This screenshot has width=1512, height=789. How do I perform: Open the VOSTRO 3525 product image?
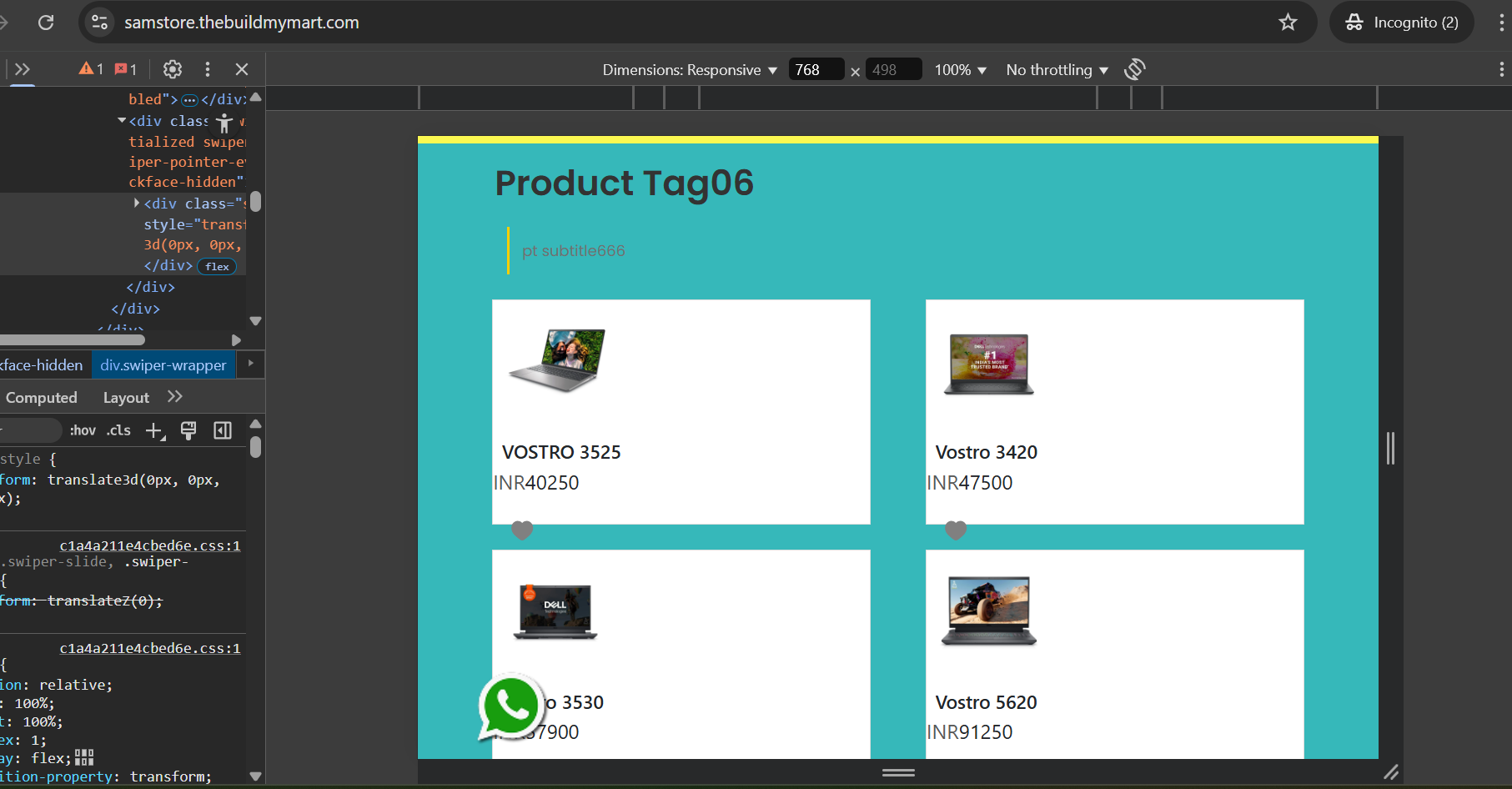[x=557, y=360]
